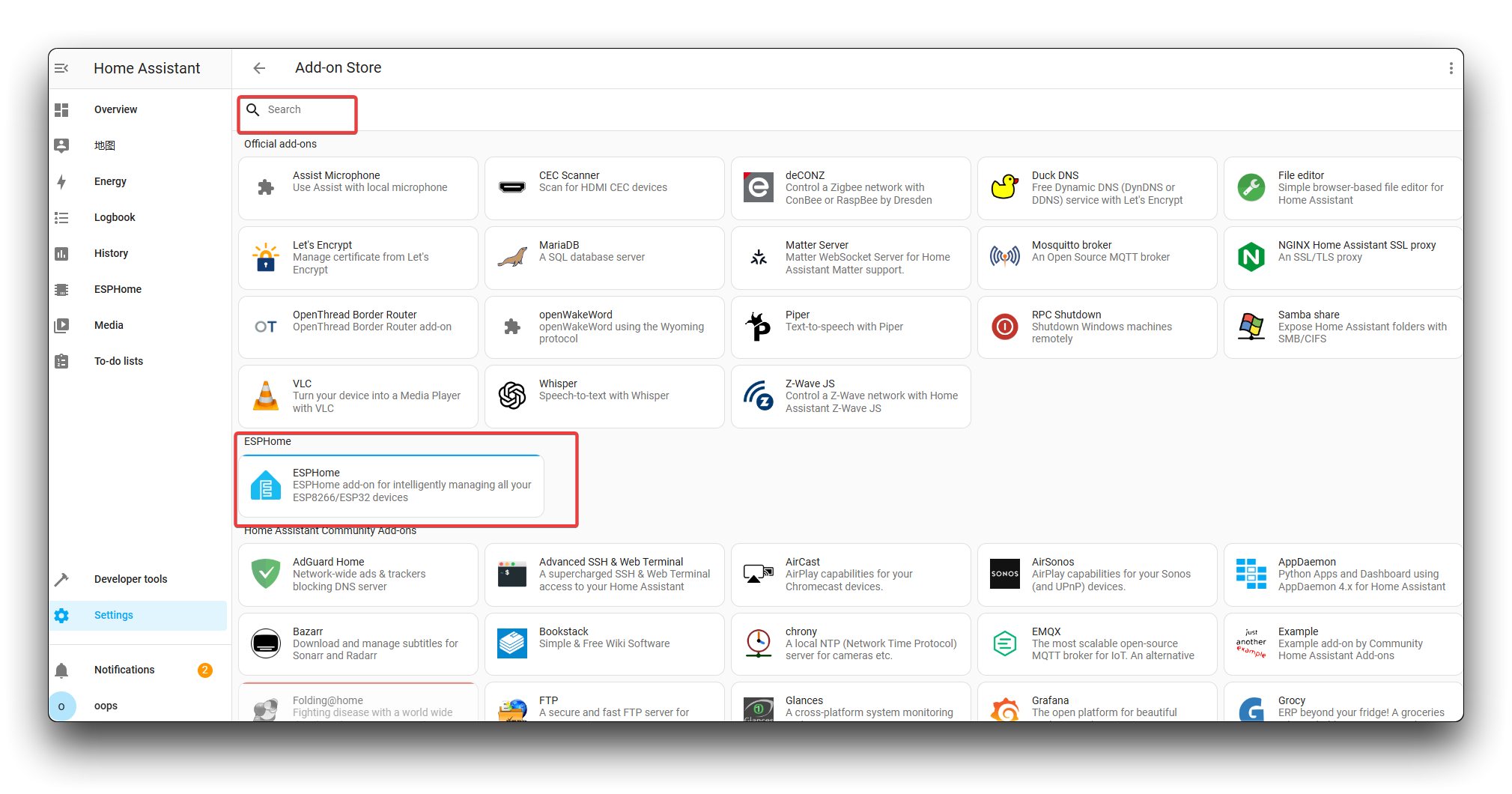
Task: Click the Mosquitto broker signal icon
Action: tap(1005, 257)
